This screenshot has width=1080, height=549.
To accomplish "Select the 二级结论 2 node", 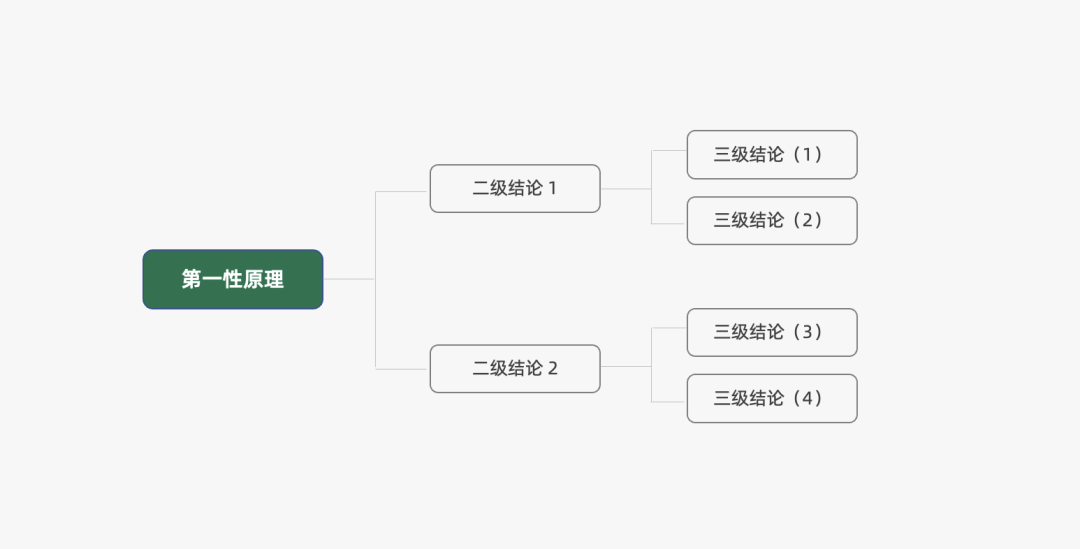I will (x=514, y=368).
